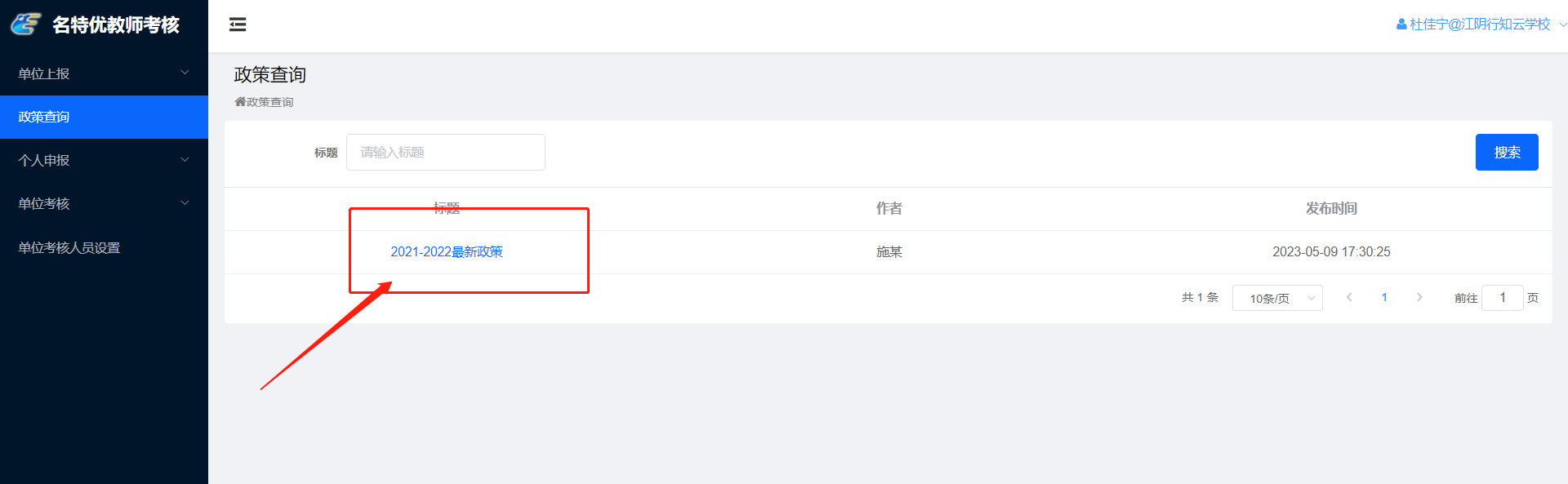Expand the 单位上报 sidebar menu
The width and height of the screenshot is (1568, 484).
coord(104,73)
